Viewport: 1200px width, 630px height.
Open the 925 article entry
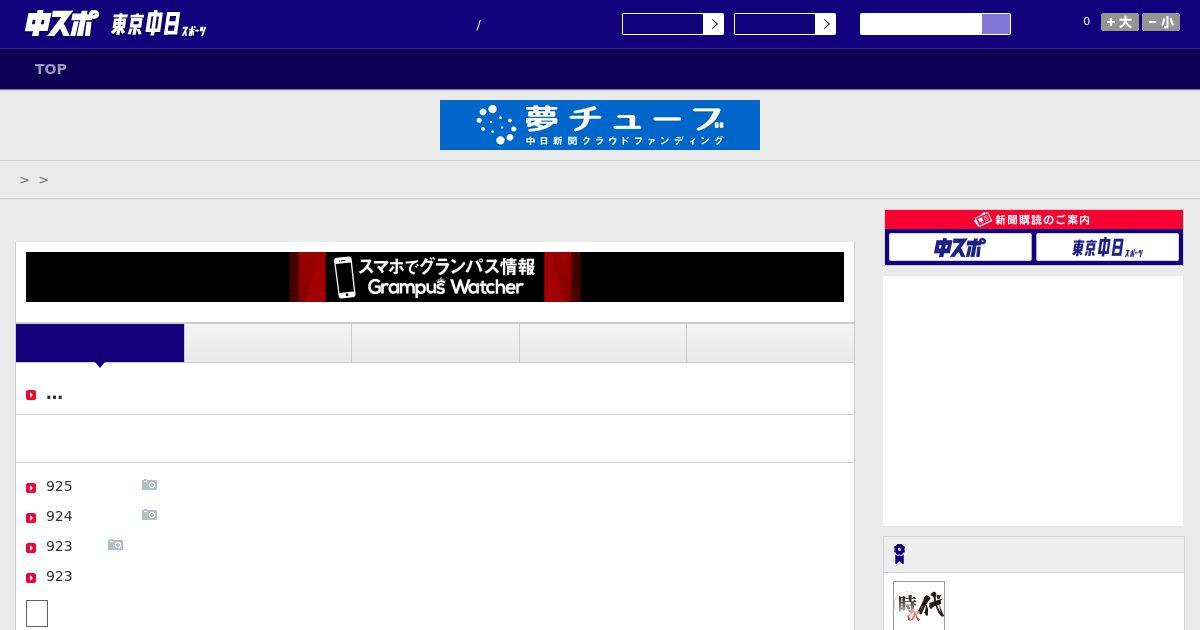pos(59,486)
